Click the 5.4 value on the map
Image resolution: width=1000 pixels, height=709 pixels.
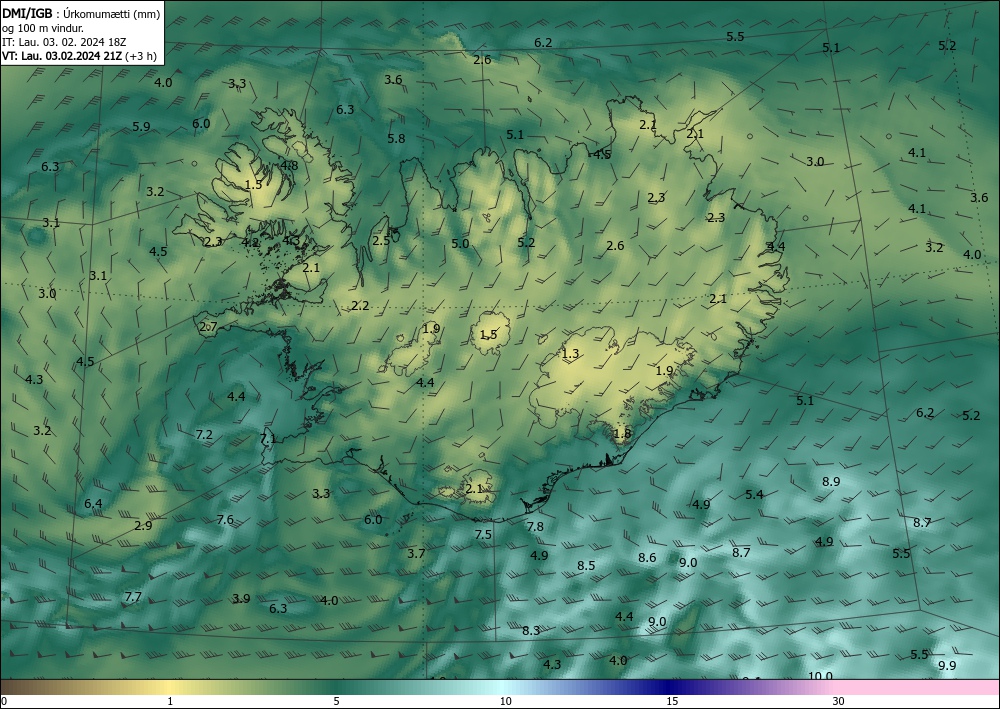754,495
